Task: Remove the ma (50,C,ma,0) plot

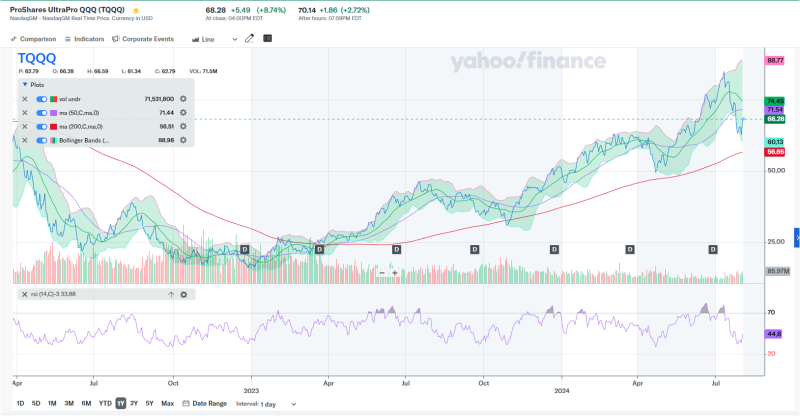Action: tap(25, 113)
